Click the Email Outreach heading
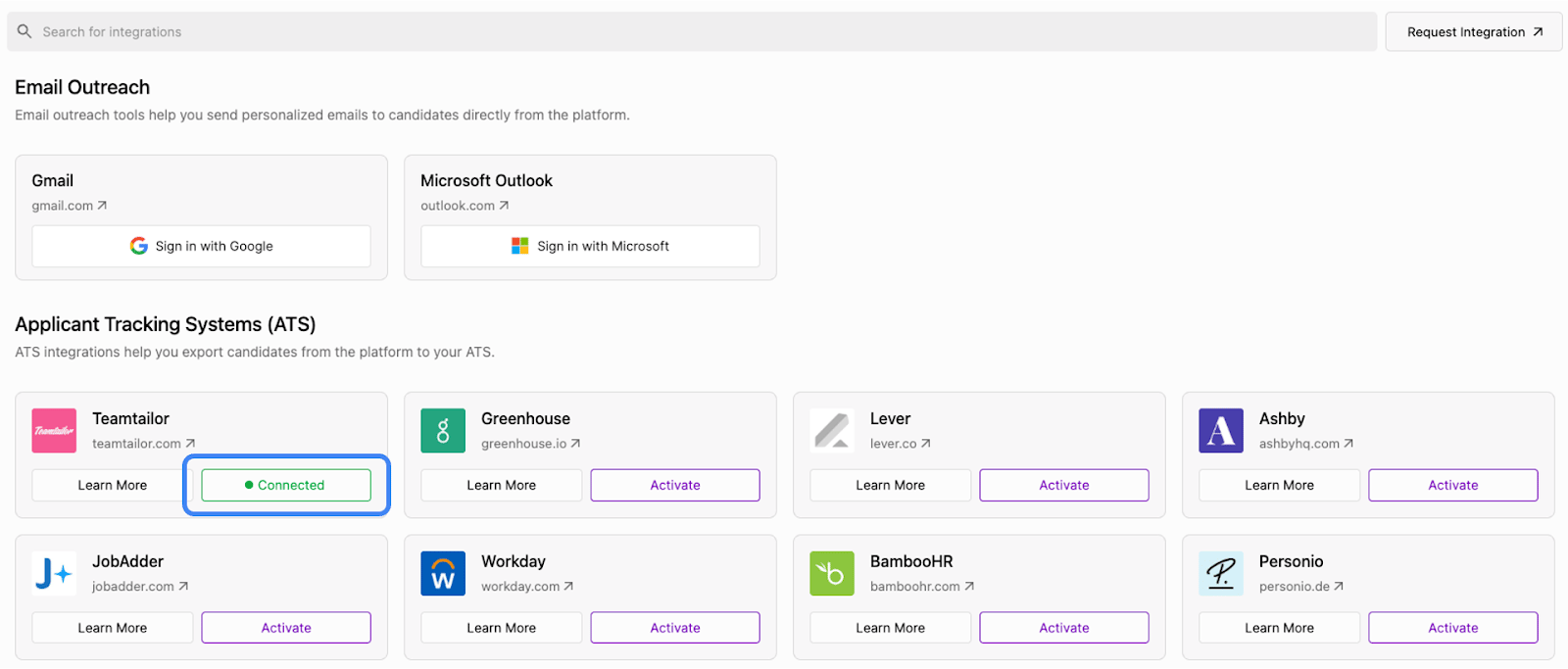Viewport: 1568px width, 669px height. [82, 87]
